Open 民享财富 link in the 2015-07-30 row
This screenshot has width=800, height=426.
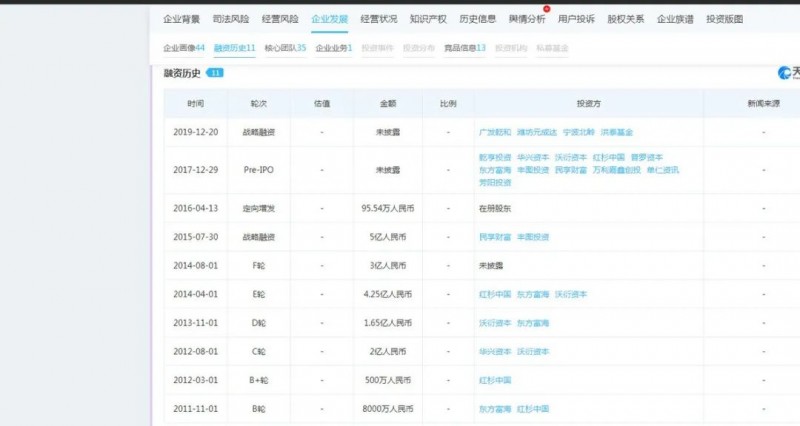tap(495, 237)
